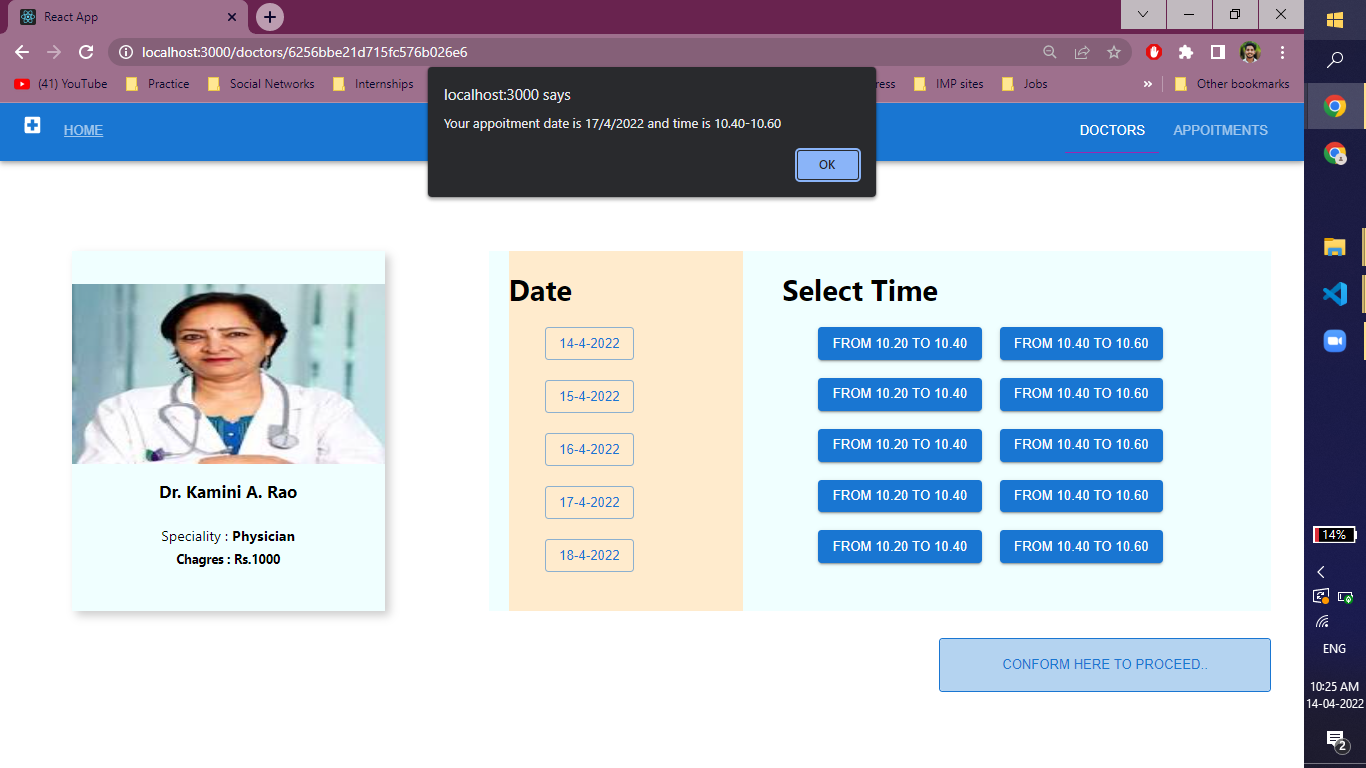Click the Chrome icon in the taskbar

[x=1334, y=105]
